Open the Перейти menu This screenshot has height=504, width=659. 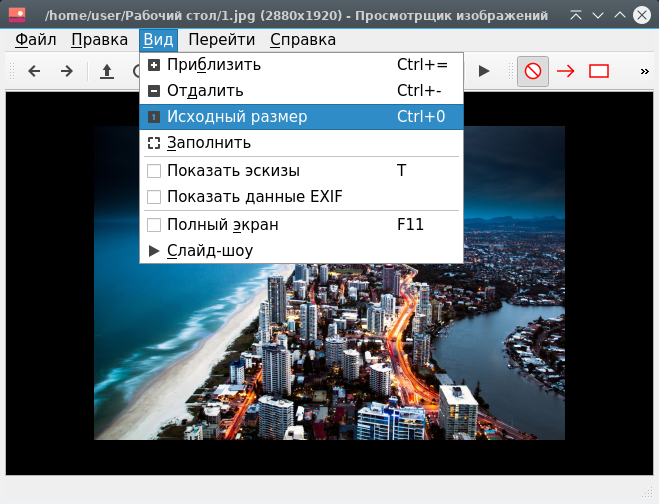click(x=220, y=40)
